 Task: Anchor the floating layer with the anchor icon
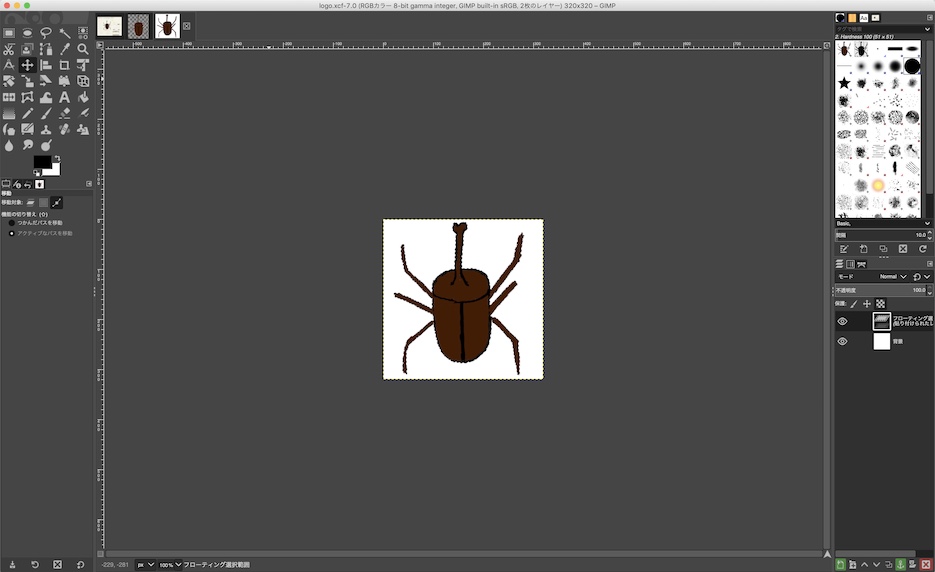[901, 565]
